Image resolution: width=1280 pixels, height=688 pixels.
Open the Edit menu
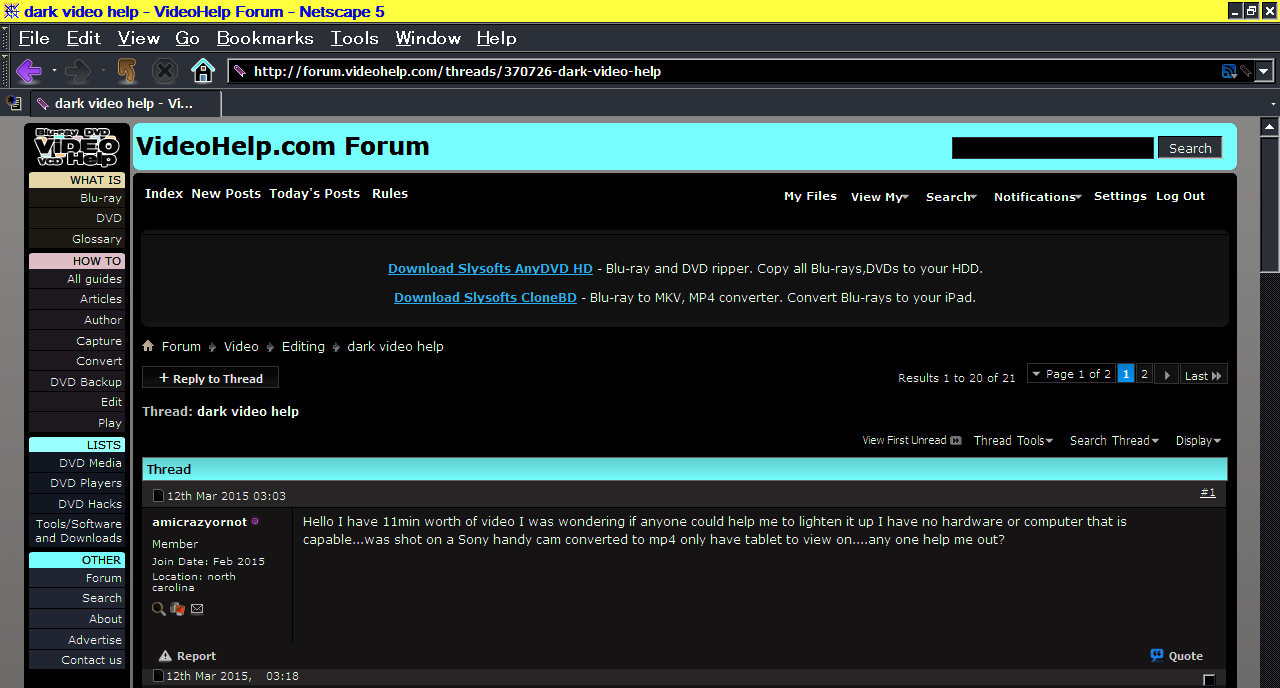(84, 38)
